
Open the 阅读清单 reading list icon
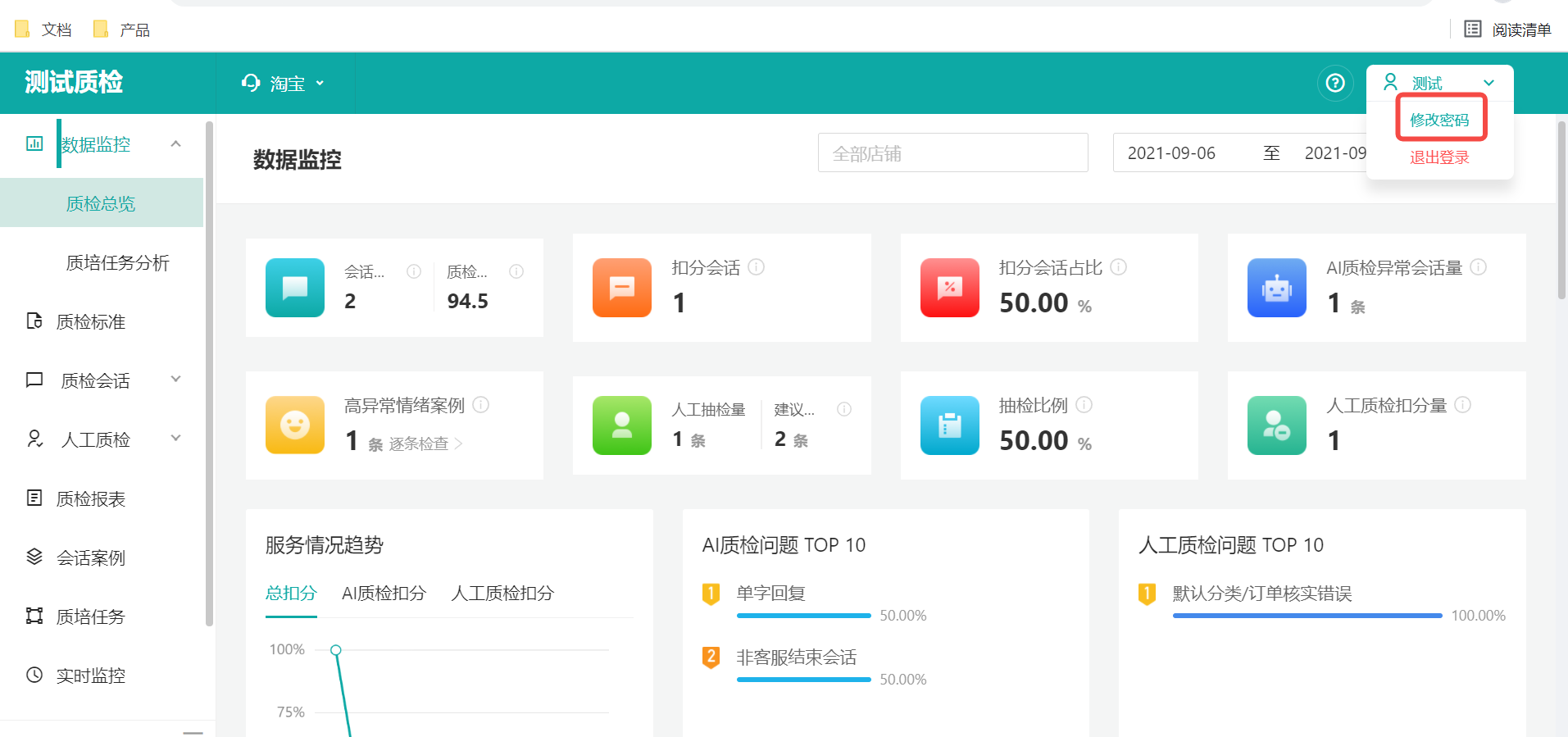tap(1473, 30)
